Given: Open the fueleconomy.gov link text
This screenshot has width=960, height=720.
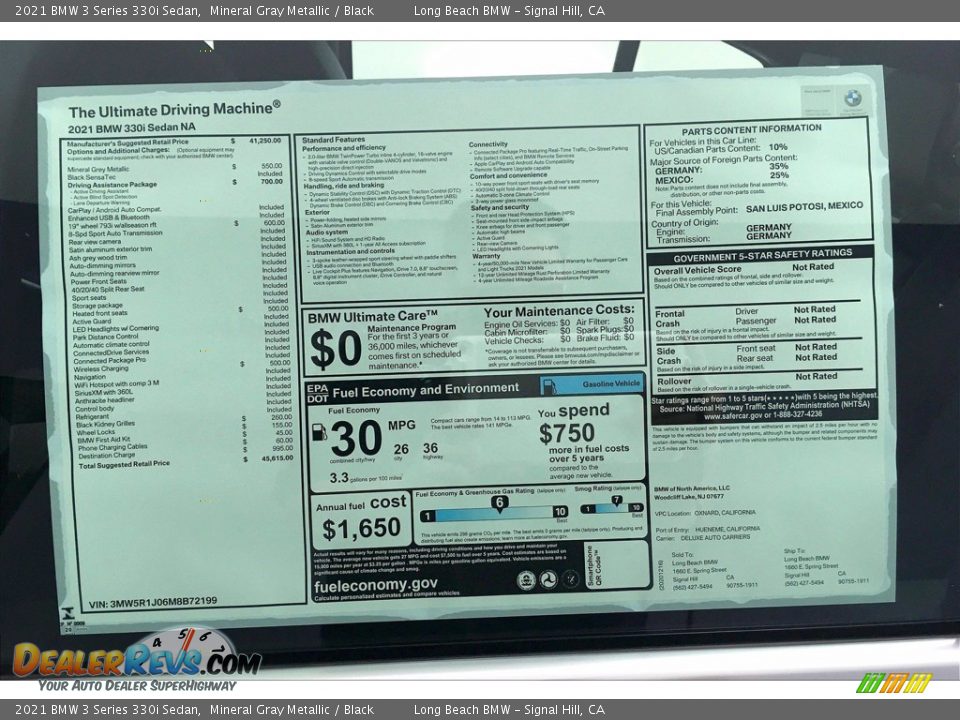Looking at the screenshot, I should click(375, 585).
